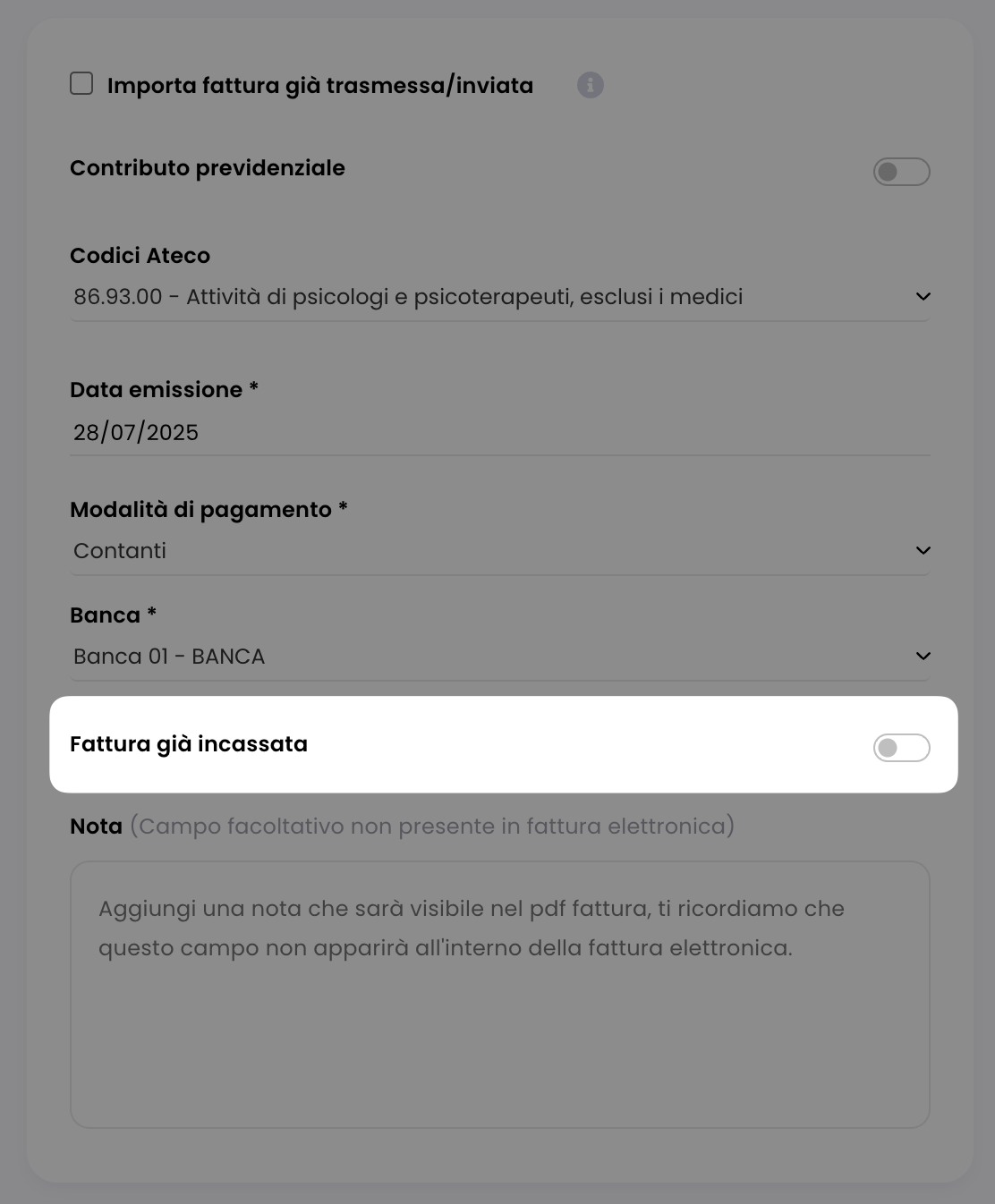The image size is (995, 1204).
Task: Click the Data emissione date field
Action: 500,433
